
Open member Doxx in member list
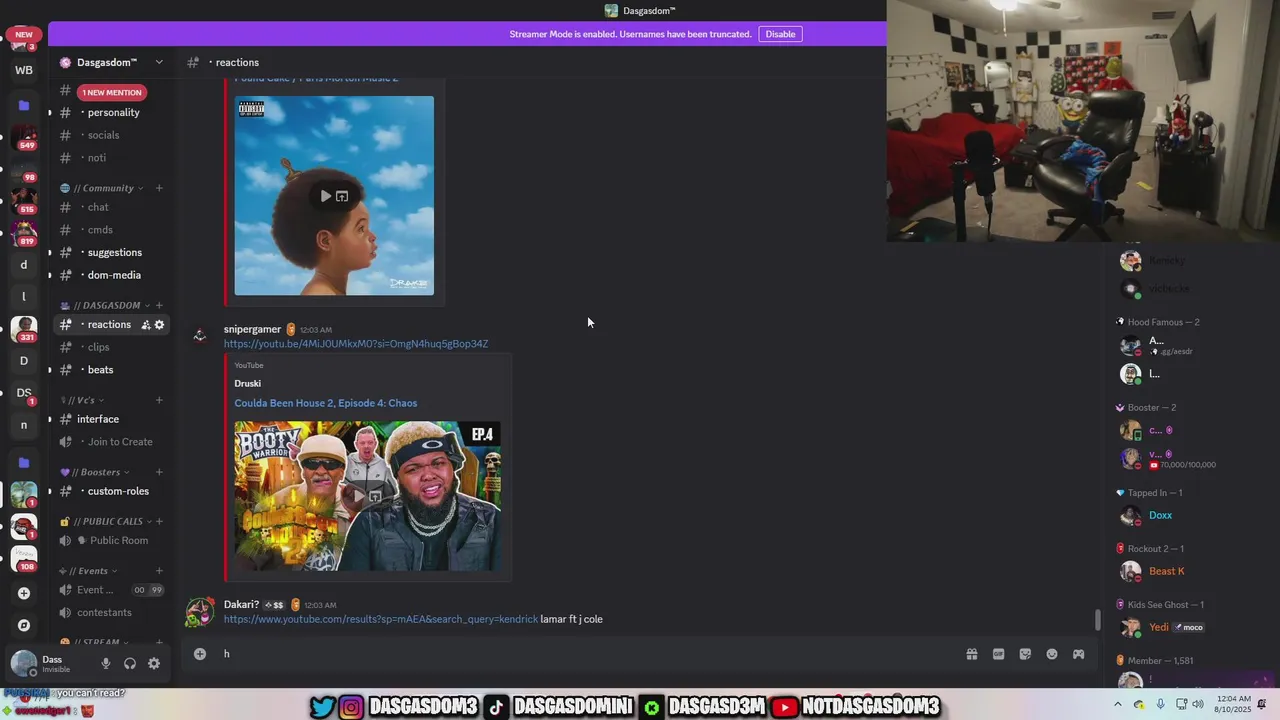pyautogui.click(x=1160, y=515)
